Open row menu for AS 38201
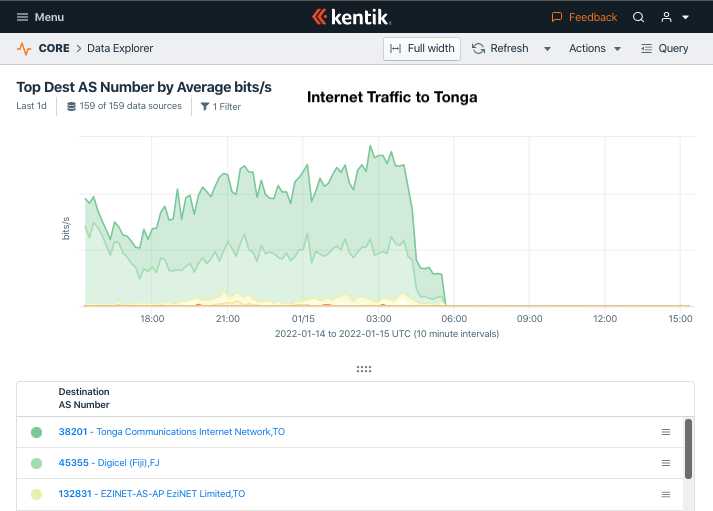Viewport: 713px width, 511px height. 666,432
